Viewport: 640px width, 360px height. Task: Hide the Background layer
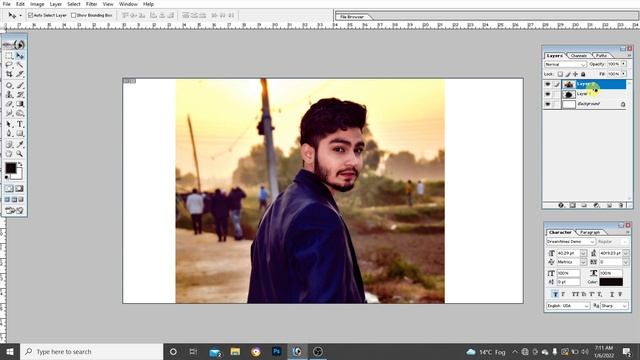pos(548,104)
